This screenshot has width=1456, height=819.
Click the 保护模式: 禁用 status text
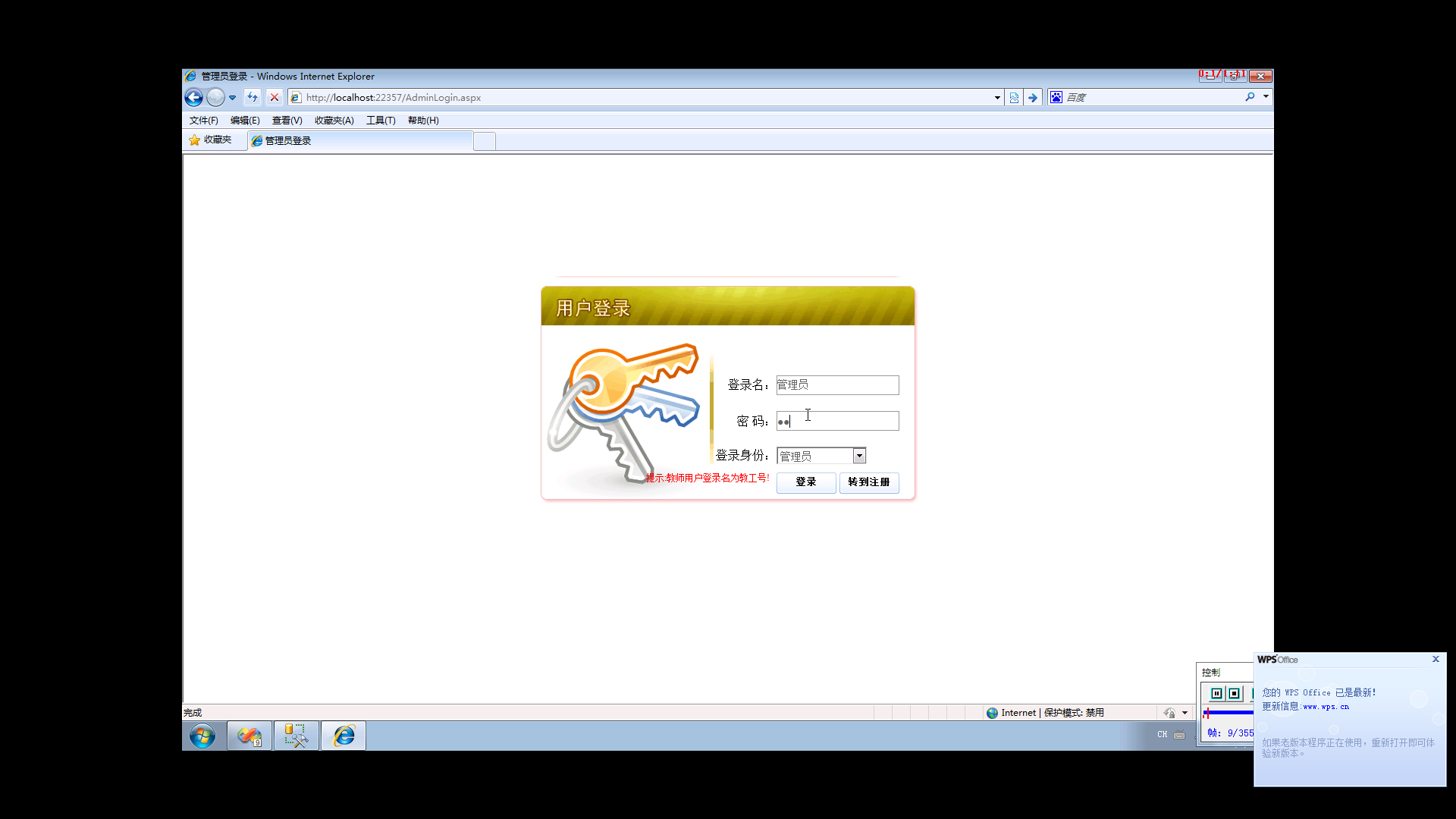coord(1074,713)
